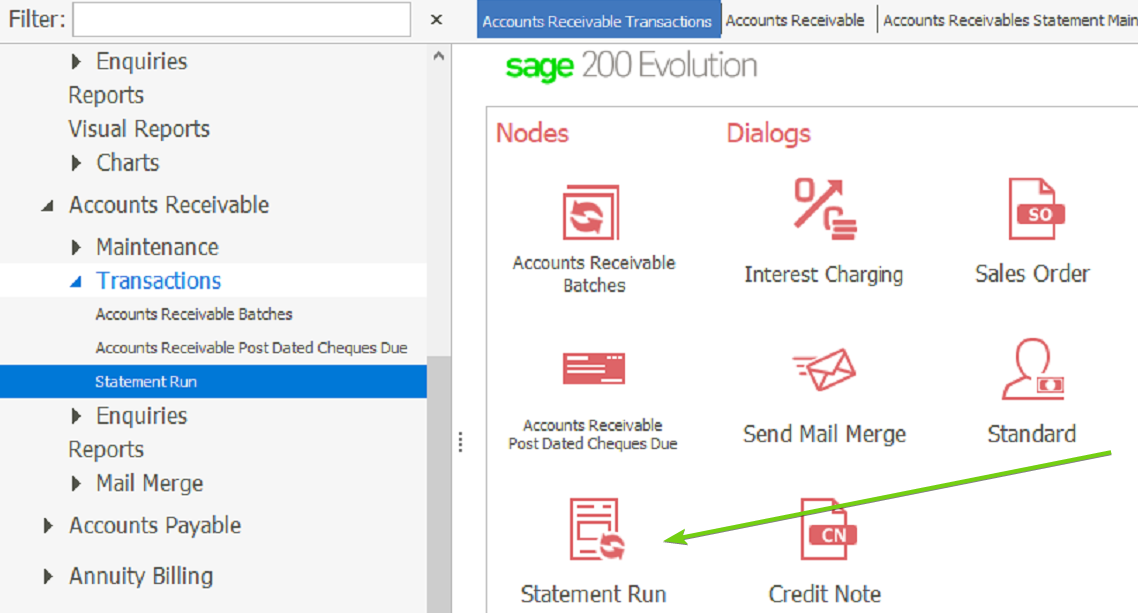Open the Accounts Receivable Batches node icon
Image resolution: width=1138 pixels, height=613 pixels.
[x=593, y=212]
